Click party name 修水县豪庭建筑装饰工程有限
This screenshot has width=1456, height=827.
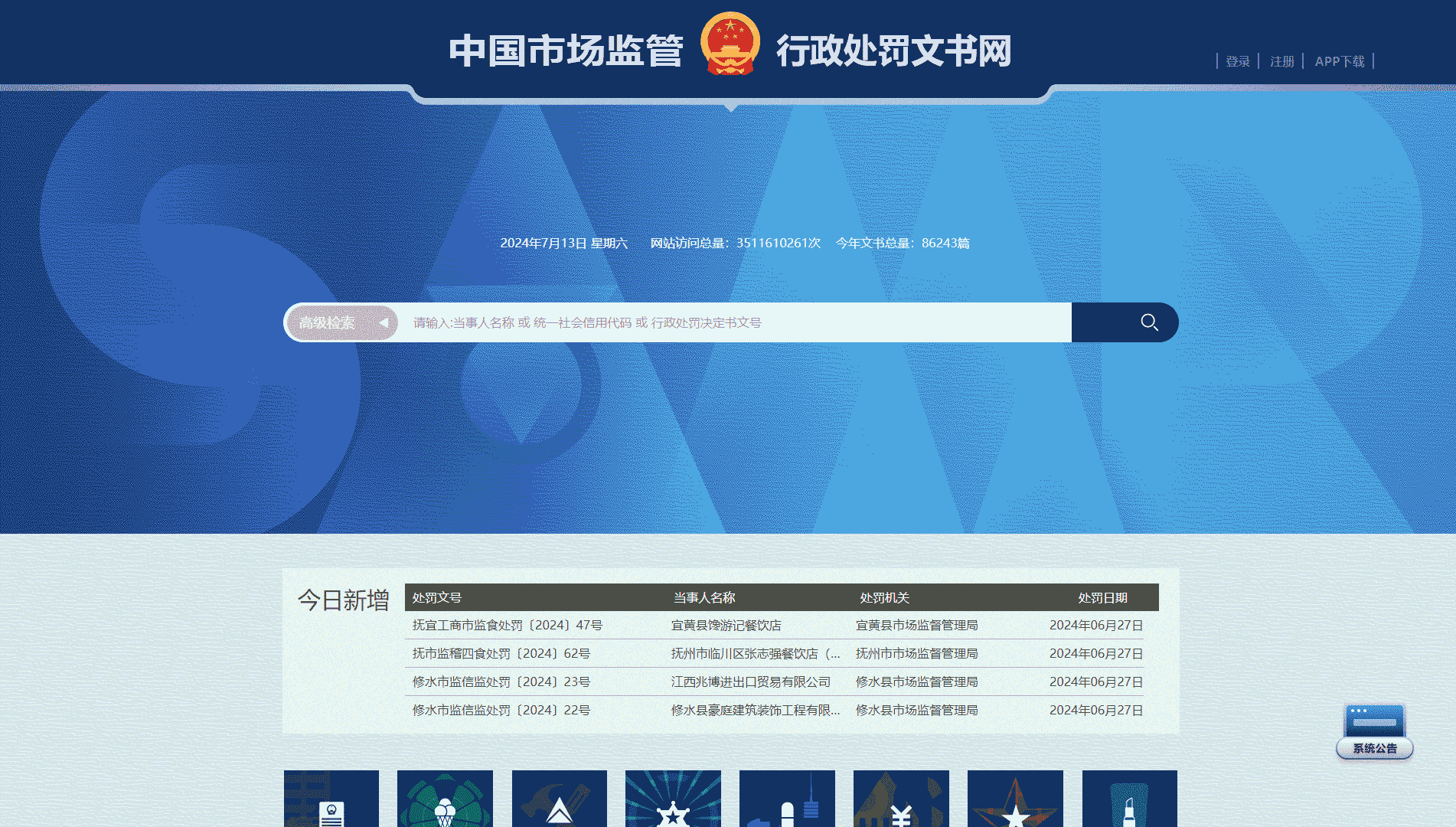pos(756,711)
